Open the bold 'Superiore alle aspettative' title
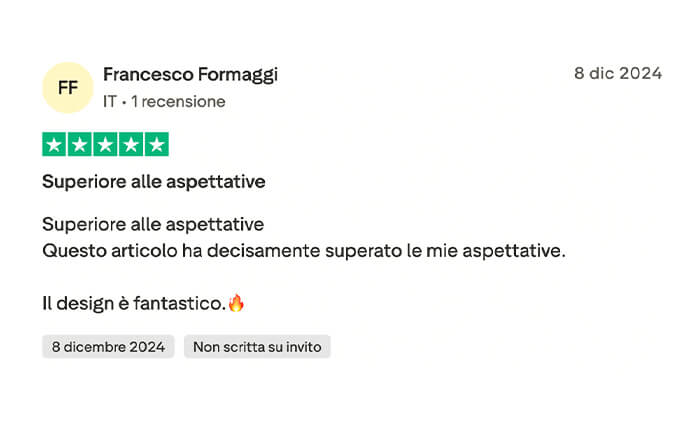The height and width of the screenshot is (424, 700). (153, 182)
